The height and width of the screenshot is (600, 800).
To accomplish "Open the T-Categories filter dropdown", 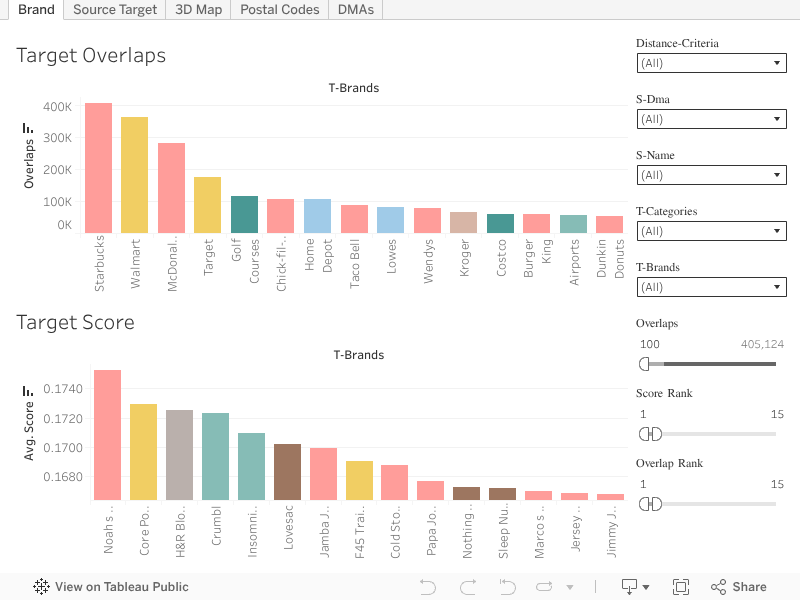I will [x=711, y=231].
